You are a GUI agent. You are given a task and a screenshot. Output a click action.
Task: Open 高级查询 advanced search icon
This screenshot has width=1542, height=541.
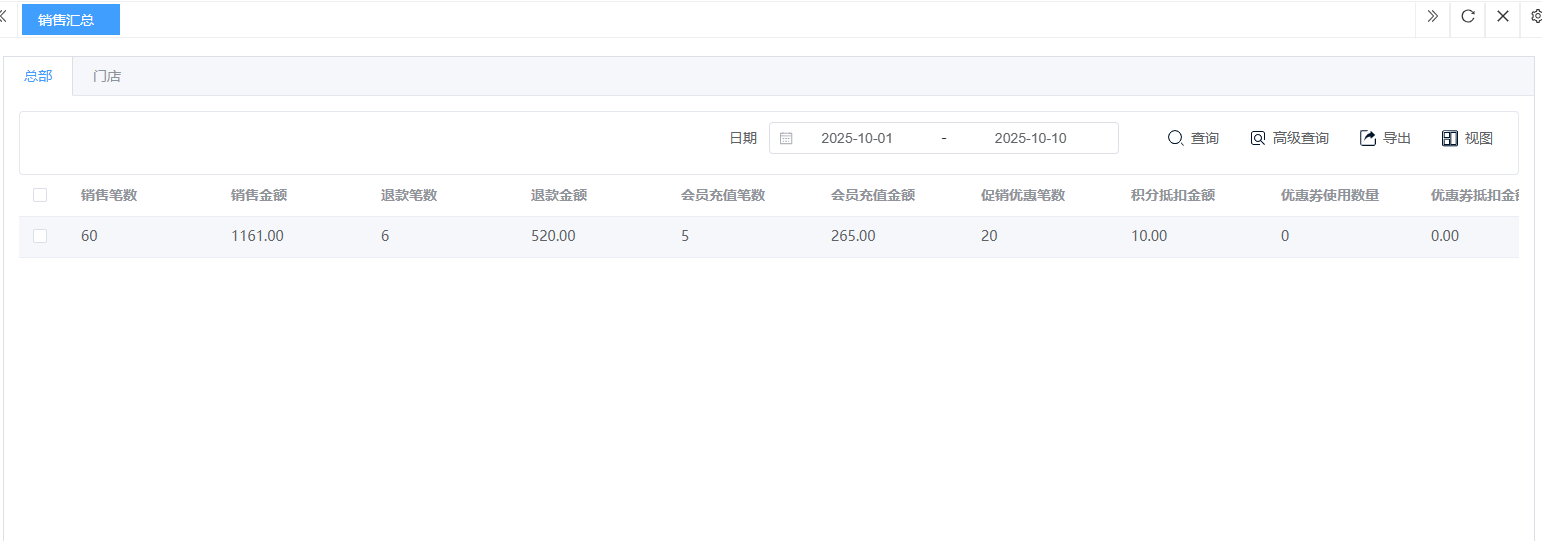click(1258, 138)
